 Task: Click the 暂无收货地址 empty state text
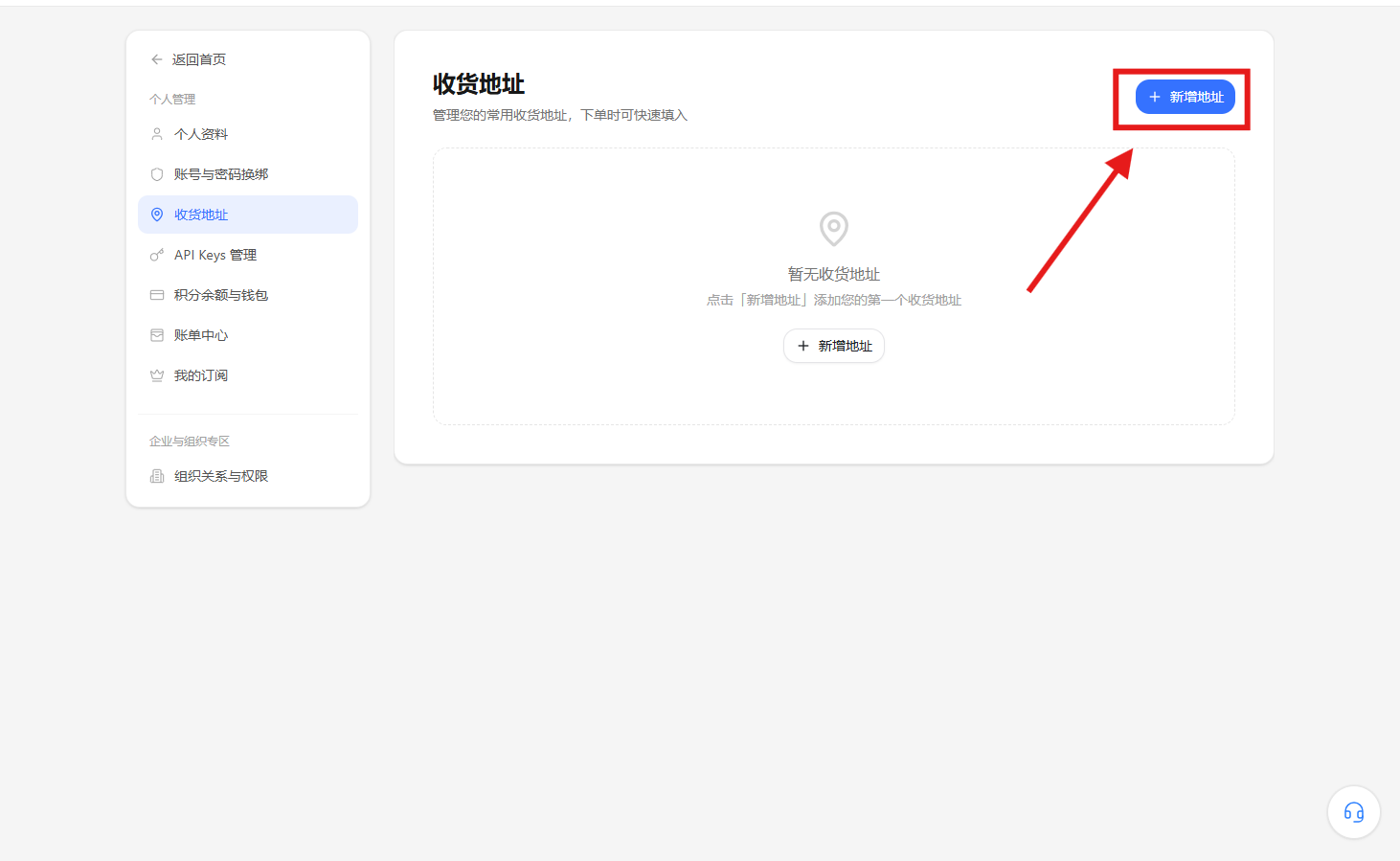click(834, 274)
